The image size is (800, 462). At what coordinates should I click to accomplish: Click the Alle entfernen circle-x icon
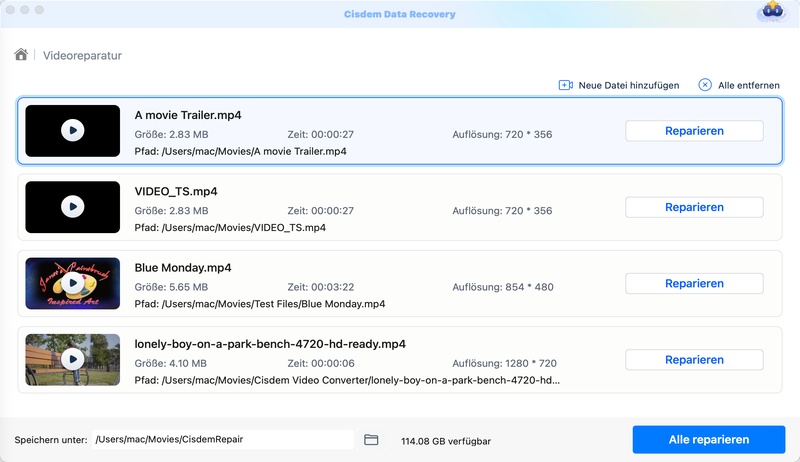coord(705,85)
